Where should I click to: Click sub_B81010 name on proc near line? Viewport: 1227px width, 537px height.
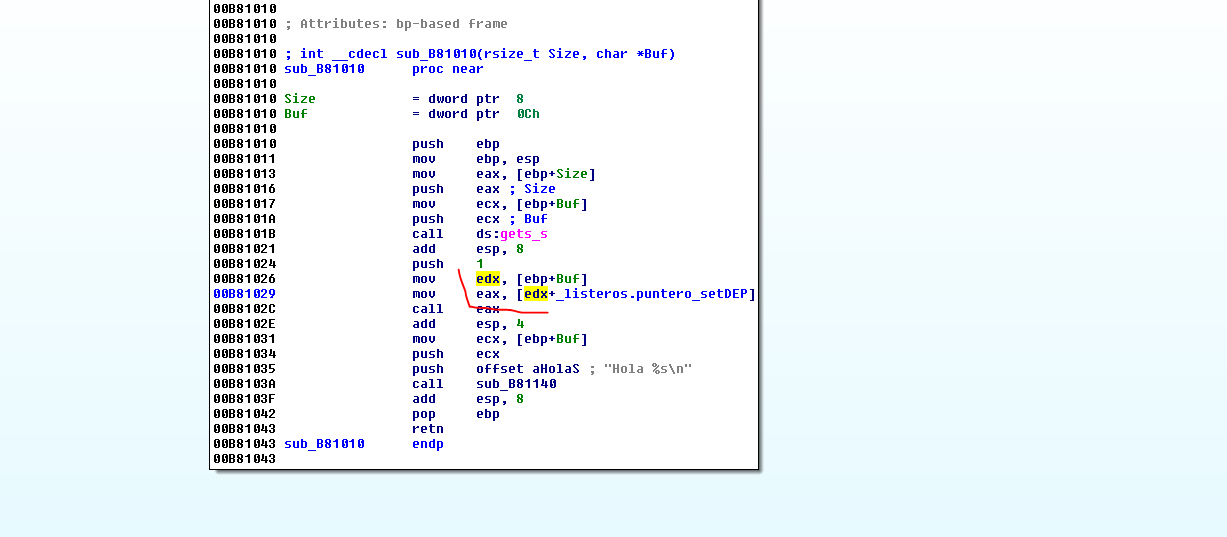click(324, 69)
